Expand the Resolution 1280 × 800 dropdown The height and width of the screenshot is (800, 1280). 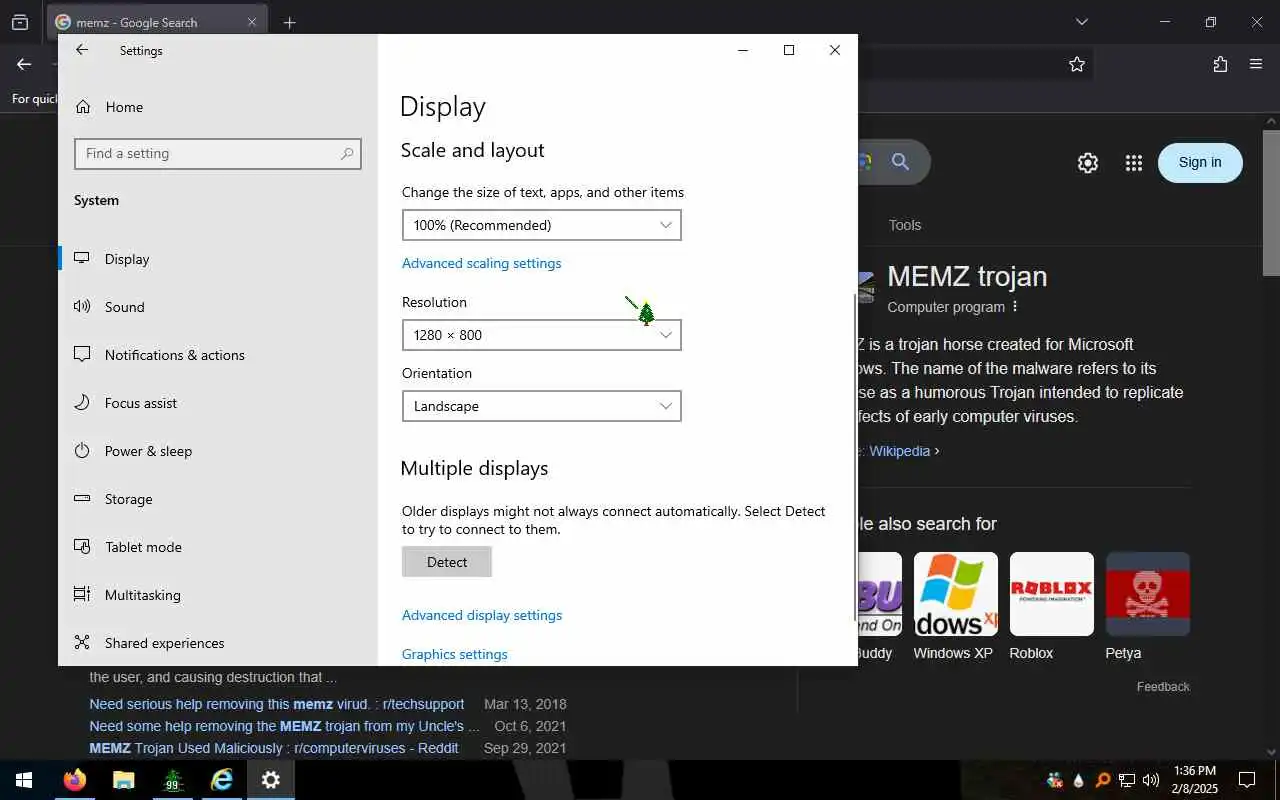pos(542,335)
